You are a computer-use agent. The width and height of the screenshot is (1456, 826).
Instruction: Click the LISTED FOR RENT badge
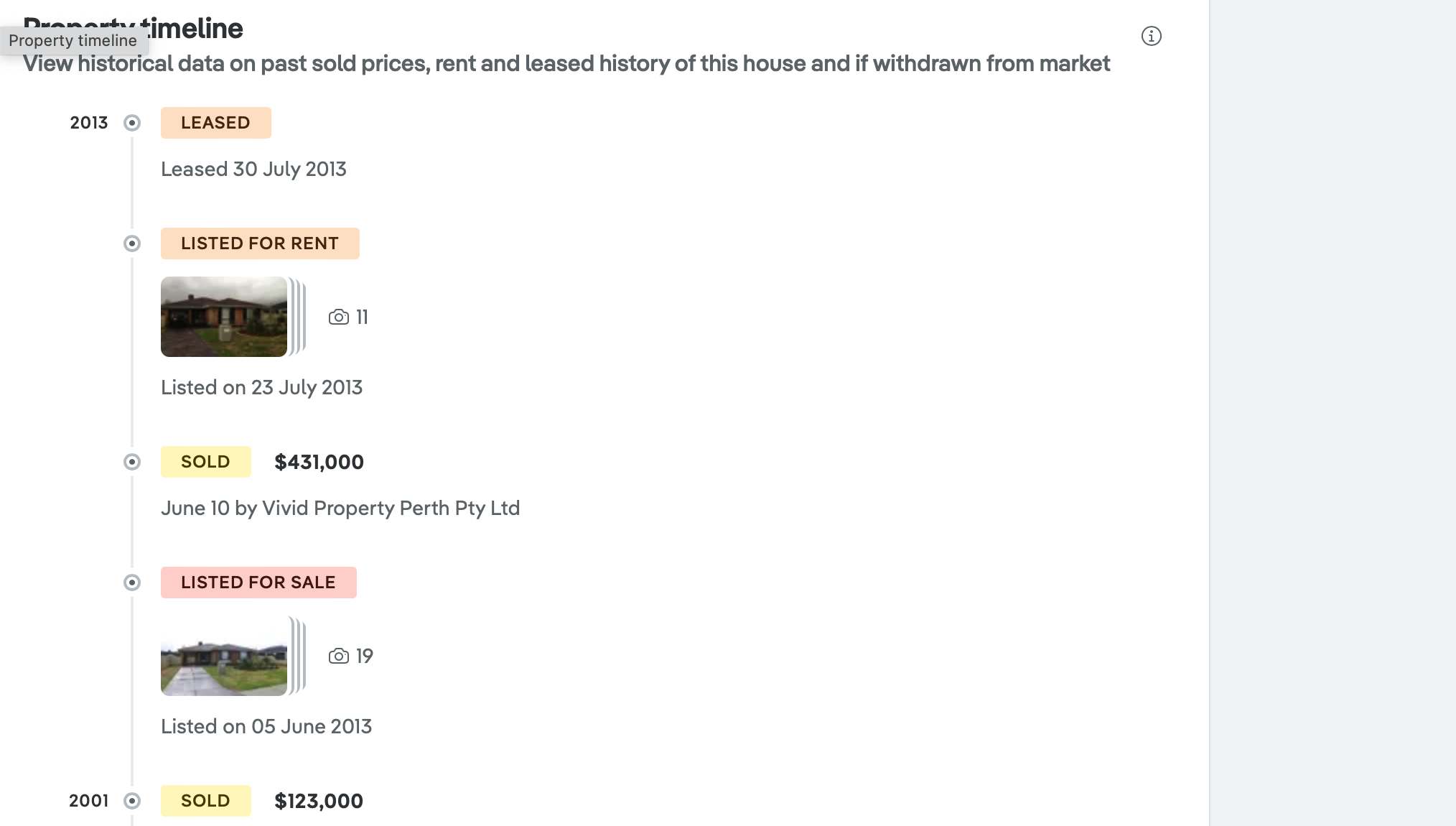click(x=260, y=243)
